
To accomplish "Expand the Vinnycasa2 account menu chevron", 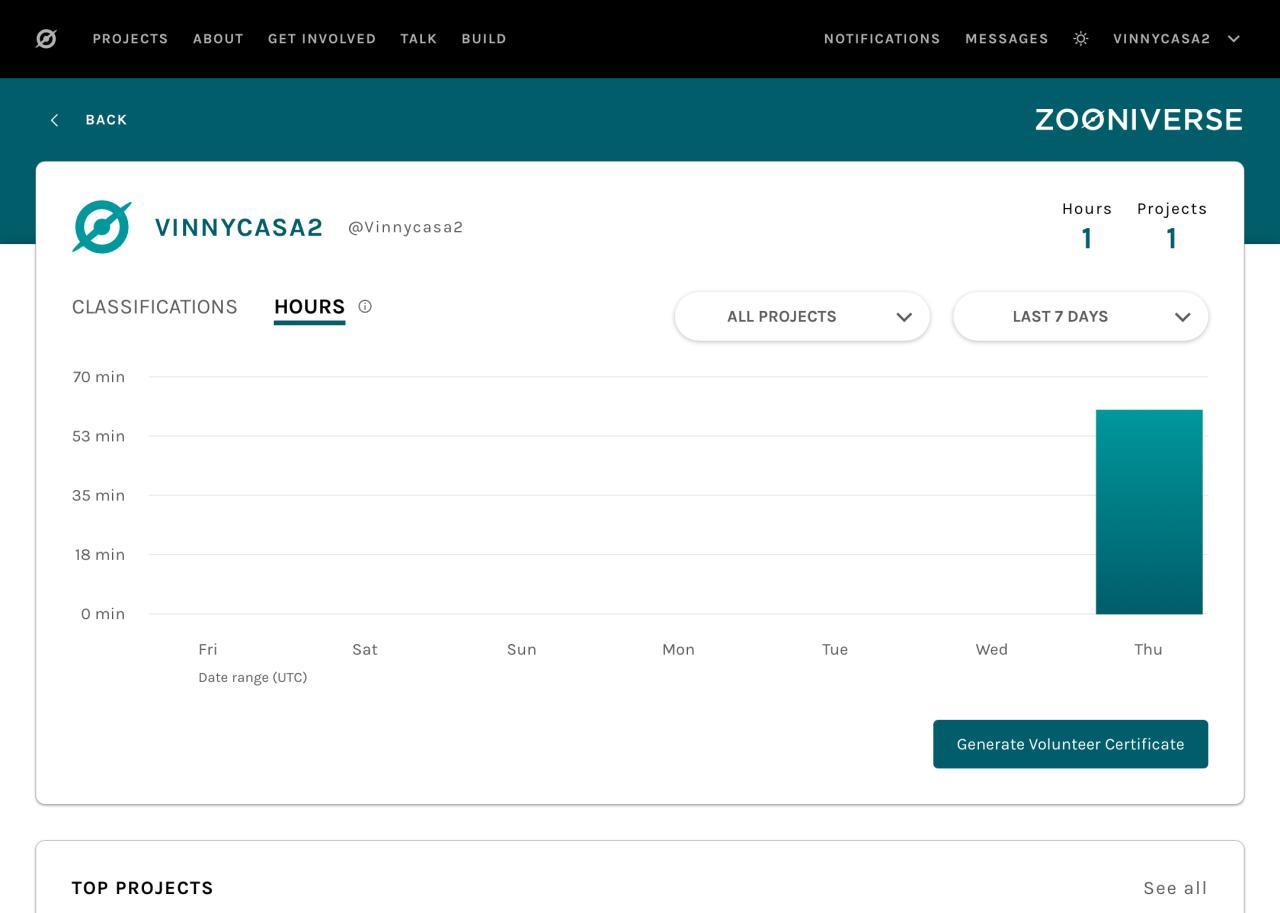I will click(1234, 39).
